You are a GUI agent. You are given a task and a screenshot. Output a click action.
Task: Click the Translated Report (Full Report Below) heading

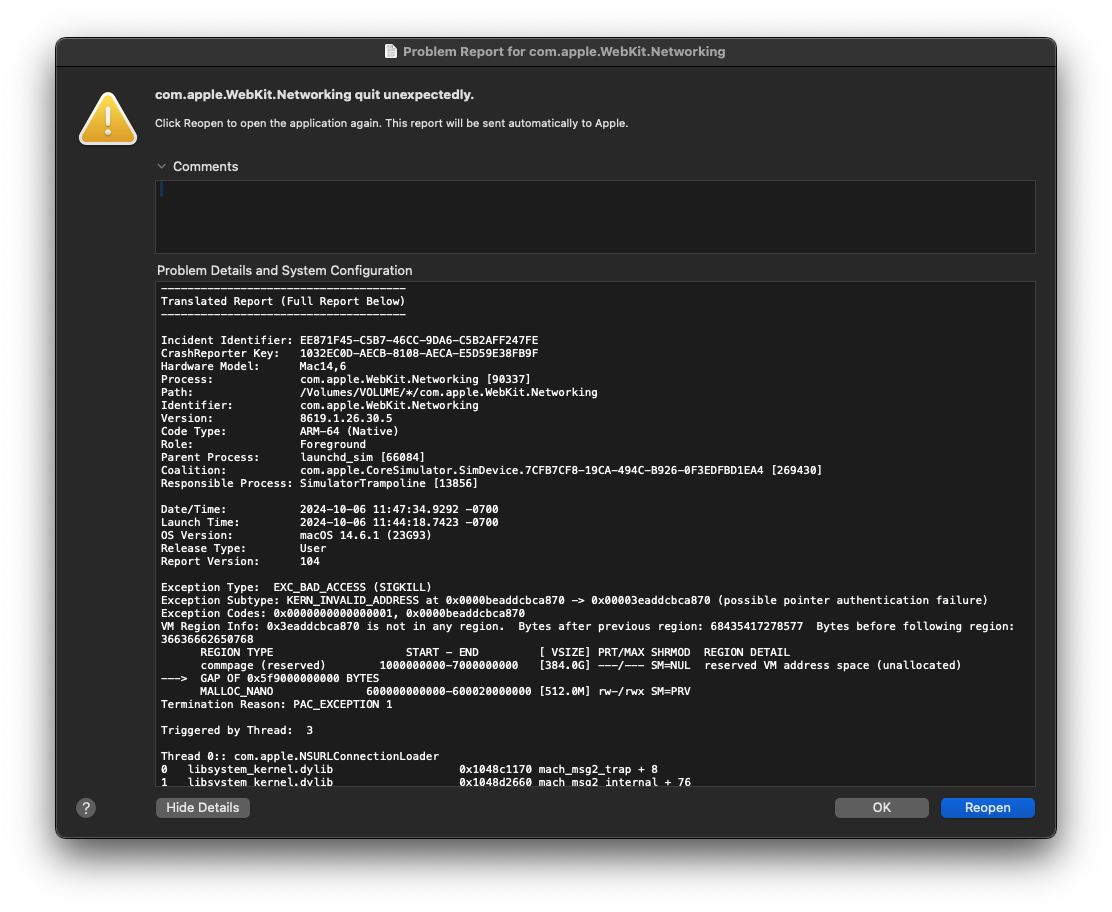(x=283, y=301)
